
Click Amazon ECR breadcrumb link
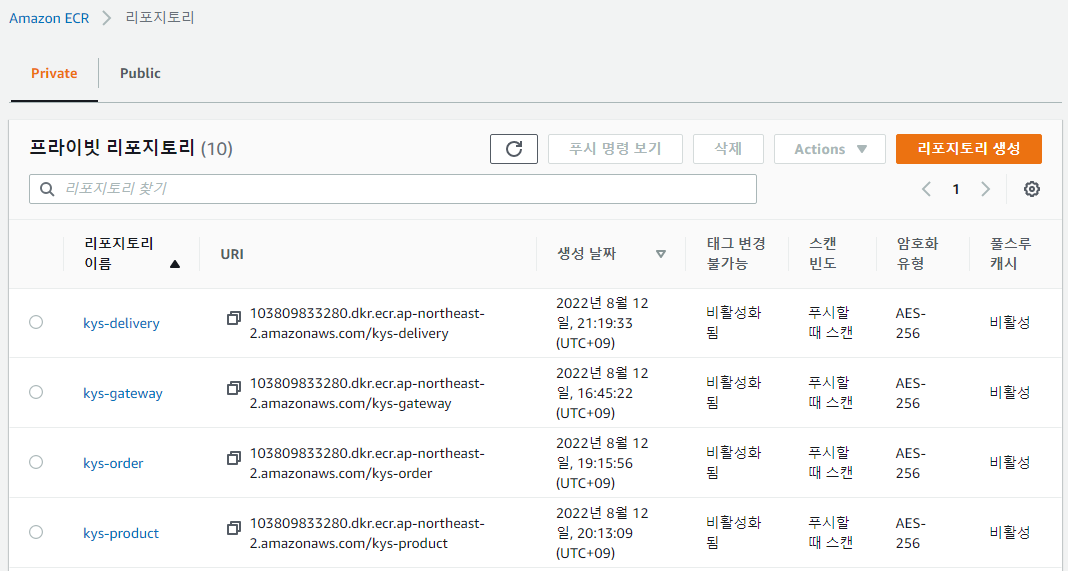tap(49, 18)
